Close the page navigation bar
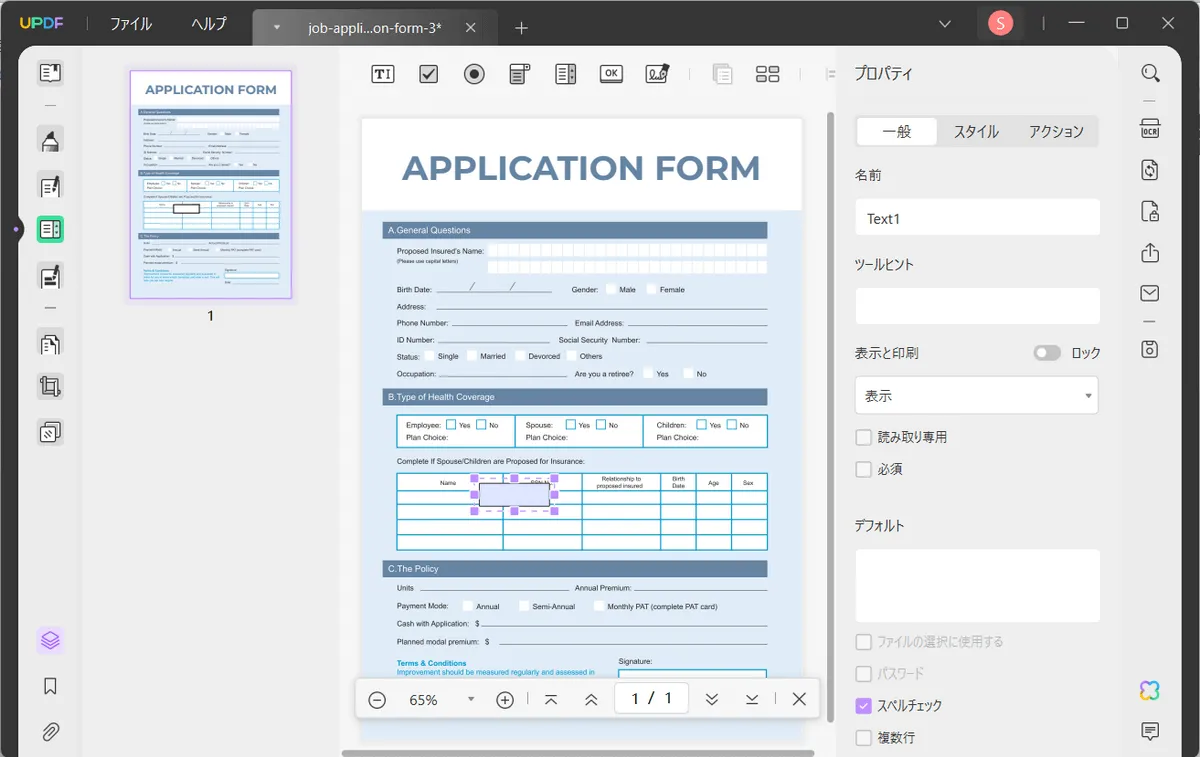 (x=799, y=700)
